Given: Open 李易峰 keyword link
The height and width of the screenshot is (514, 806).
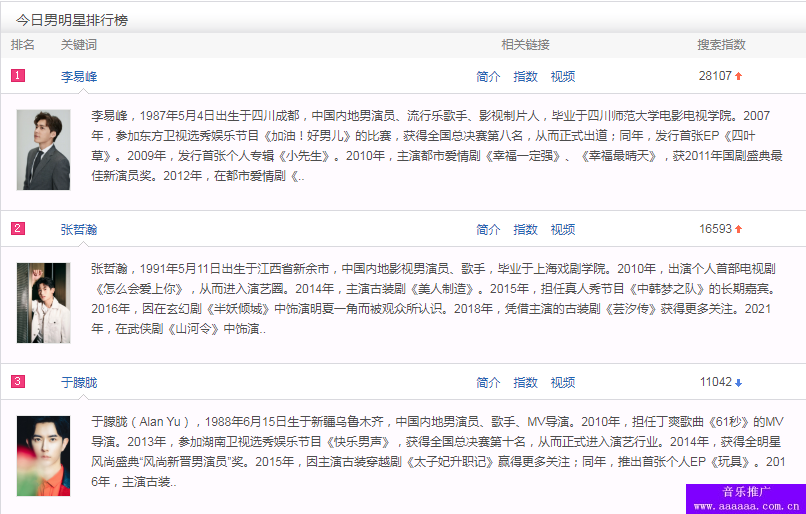Looking at the screenshot, I should pyautogui.click(x=79, y=77).
